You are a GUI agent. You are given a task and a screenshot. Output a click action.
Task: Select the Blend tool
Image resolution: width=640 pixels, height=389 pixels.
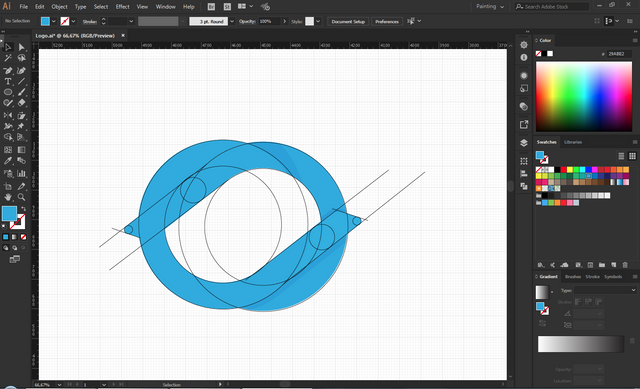pyautogui.click(x=22, y=161)
